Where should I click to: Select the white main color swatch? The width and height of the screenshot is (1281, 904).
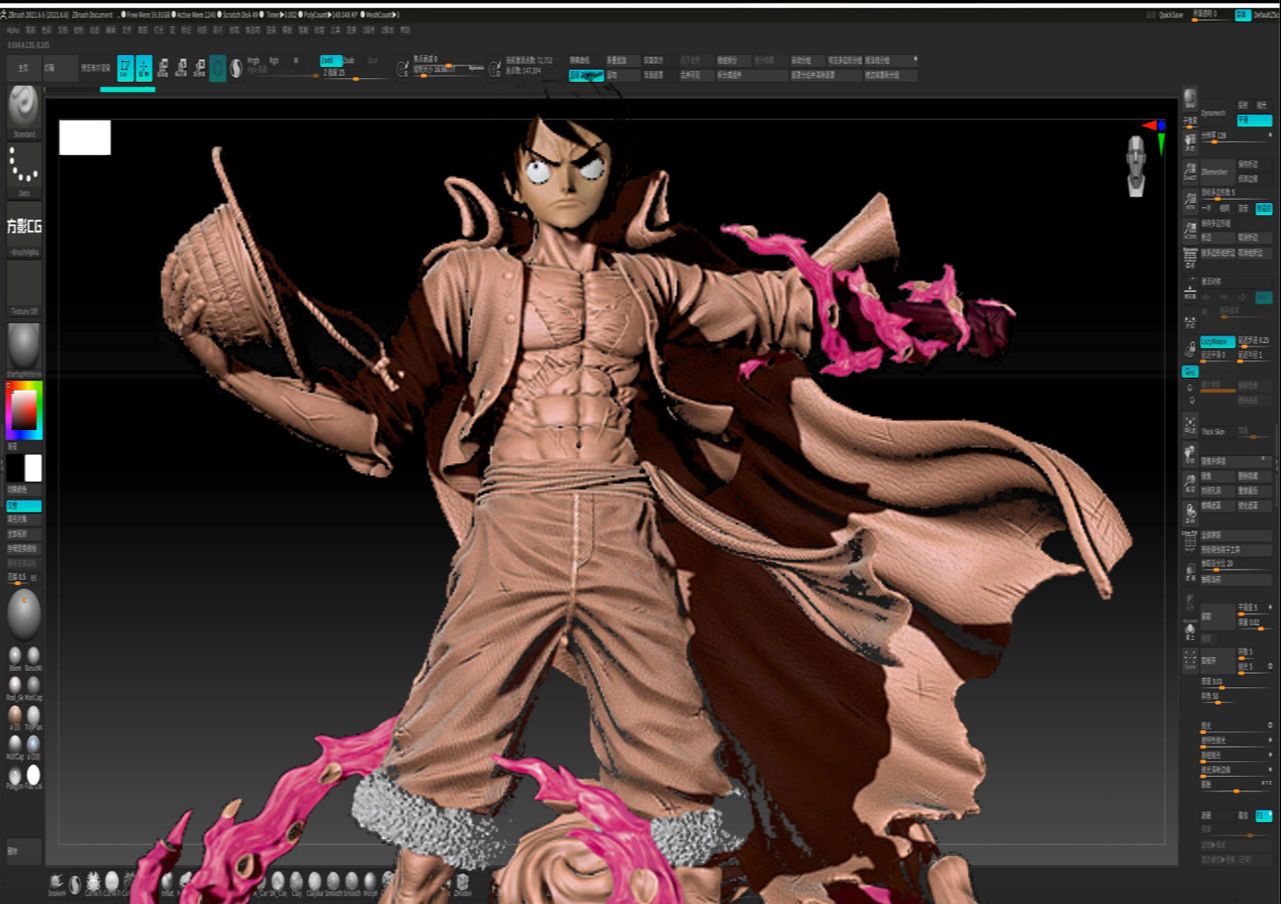pyautogui.click(x=33, y=468)
